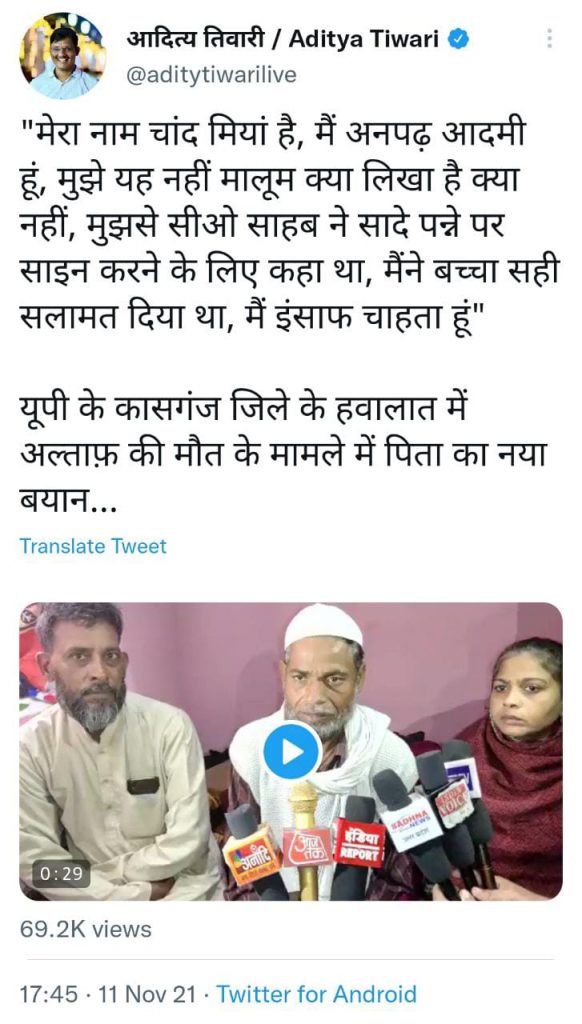Click the blue verified badge
582x1024 pixels.
click(x=459, y=40)
